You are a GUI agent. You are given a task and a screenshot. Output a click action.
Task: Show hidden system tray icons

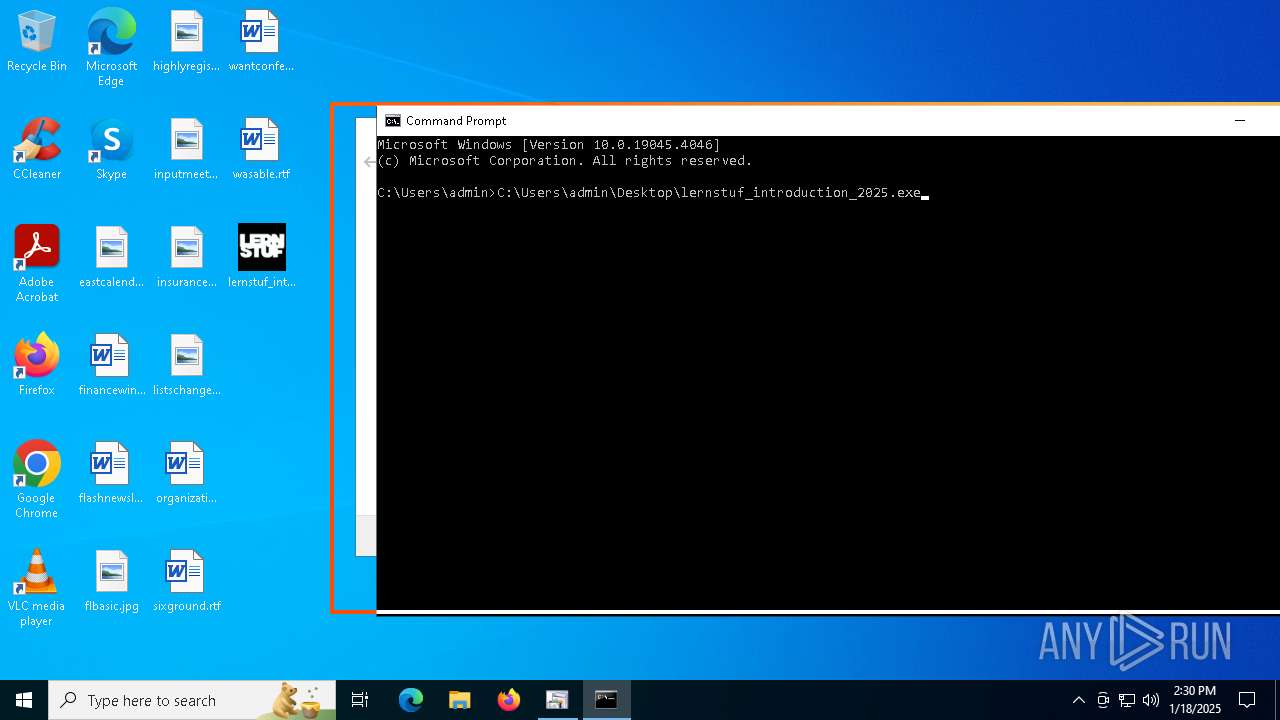tap(1078, 700)
